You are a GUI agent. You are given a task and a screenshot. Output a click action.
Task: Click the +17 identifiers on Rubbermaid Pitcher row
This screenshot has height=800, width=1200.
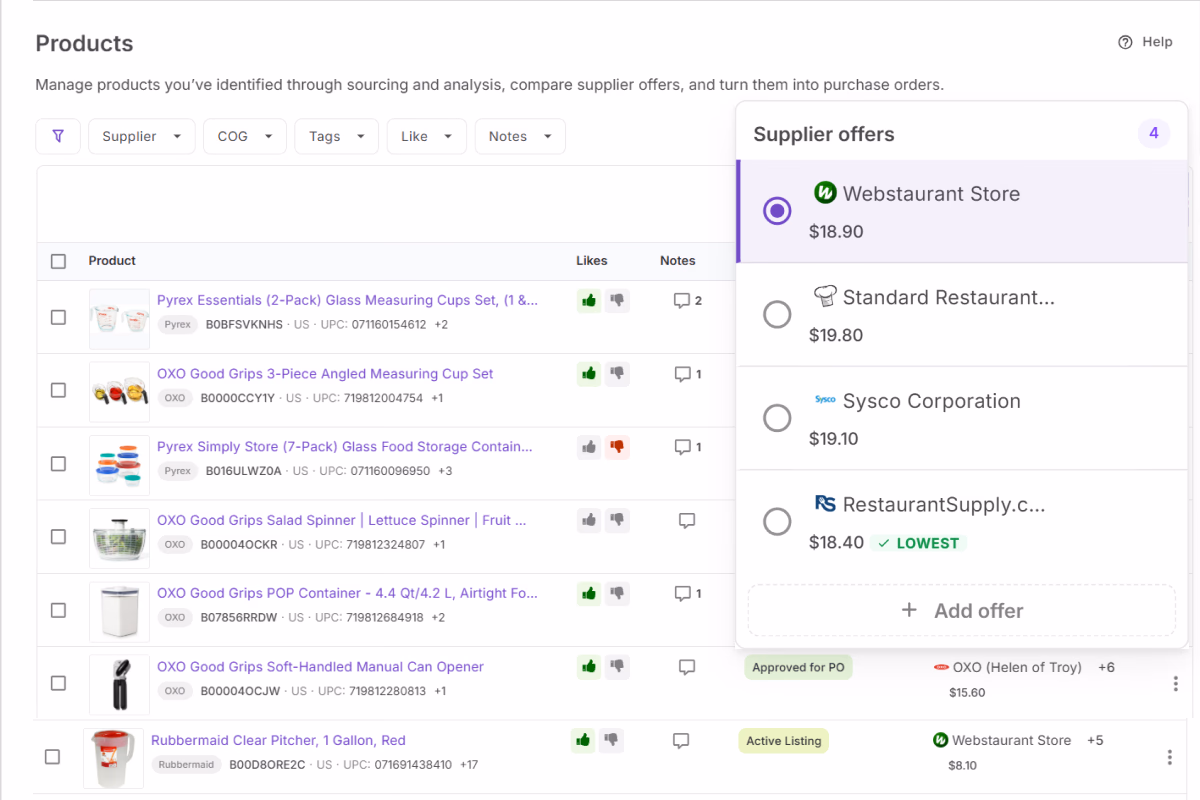(469, 765)
